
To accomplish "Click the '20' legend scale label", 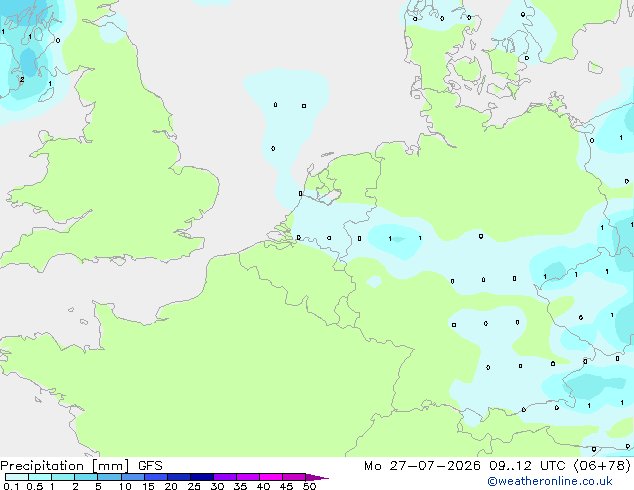I will (171, 486).
